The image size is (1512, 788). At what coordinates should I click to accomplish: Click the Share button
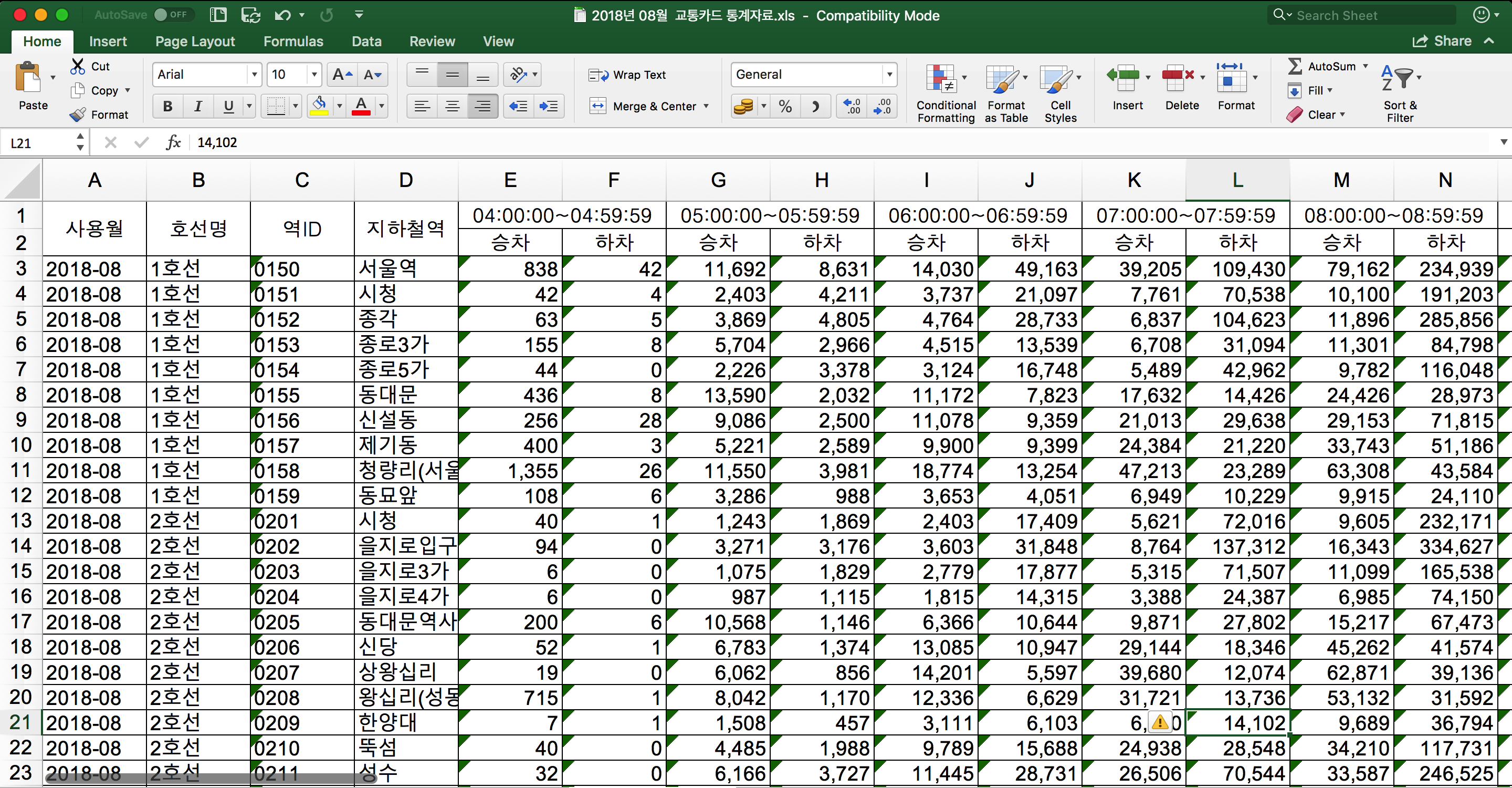click(1442, 41)
